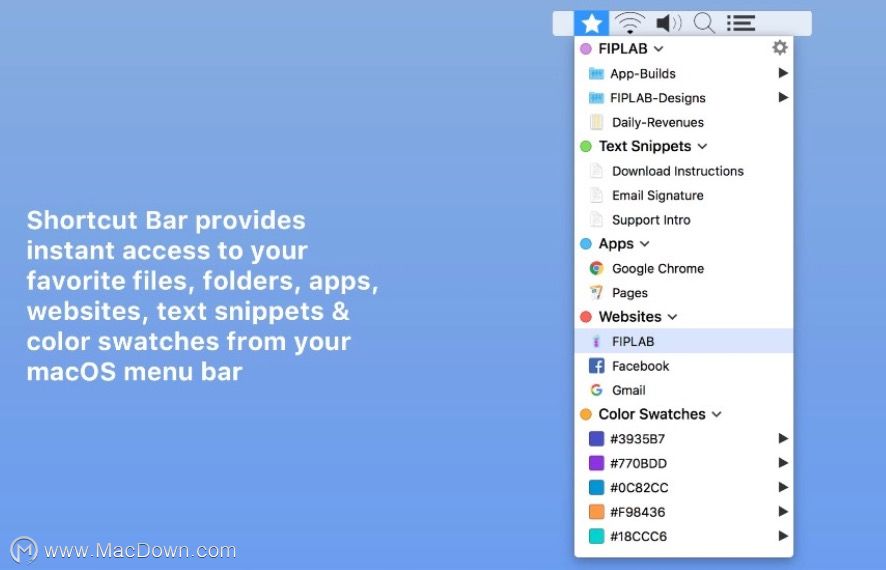Click the red dot beside Websites group

pos(586,317)
